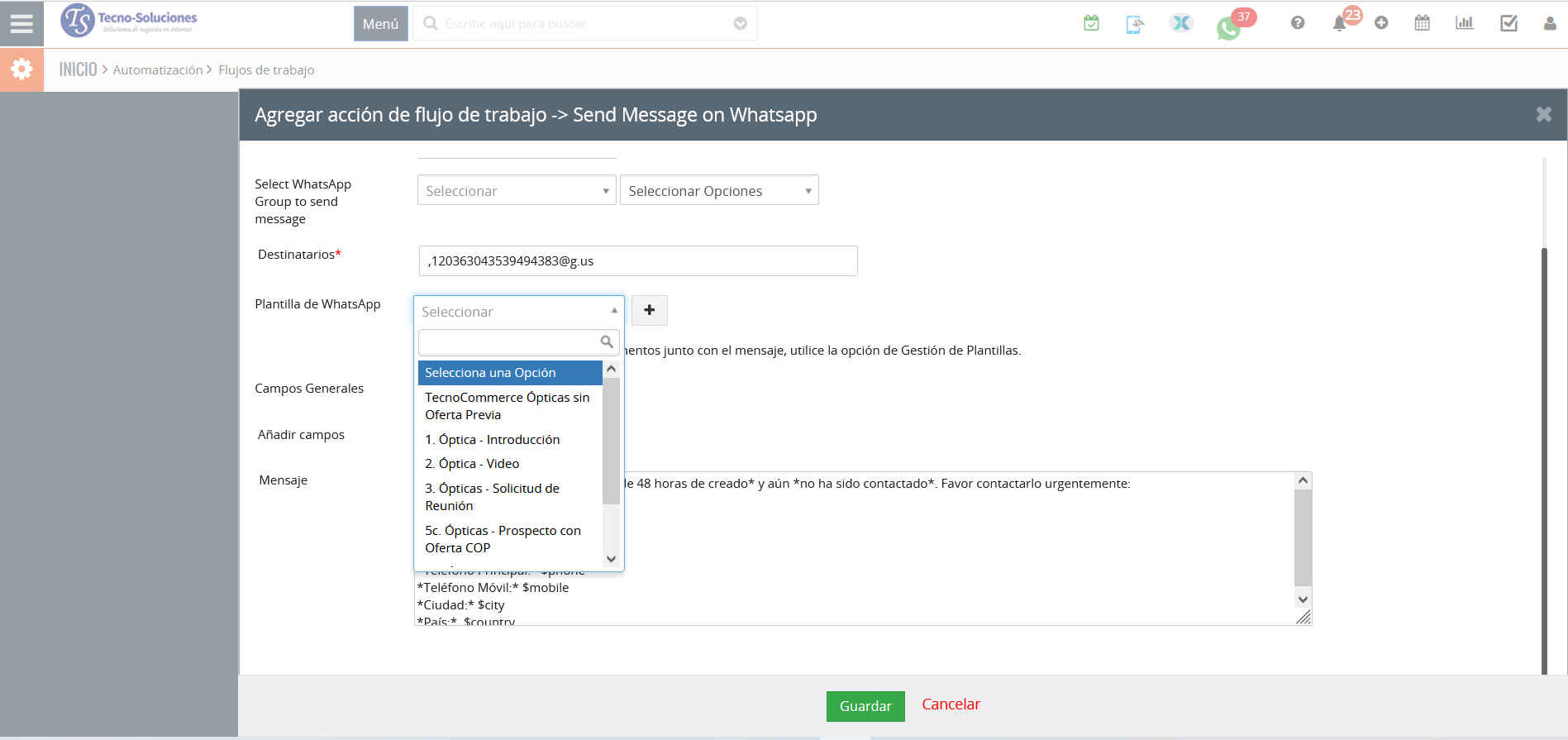Open the hamburger sidebar menu
Viewport: 1568px width, 740px height.
[21, 24]
